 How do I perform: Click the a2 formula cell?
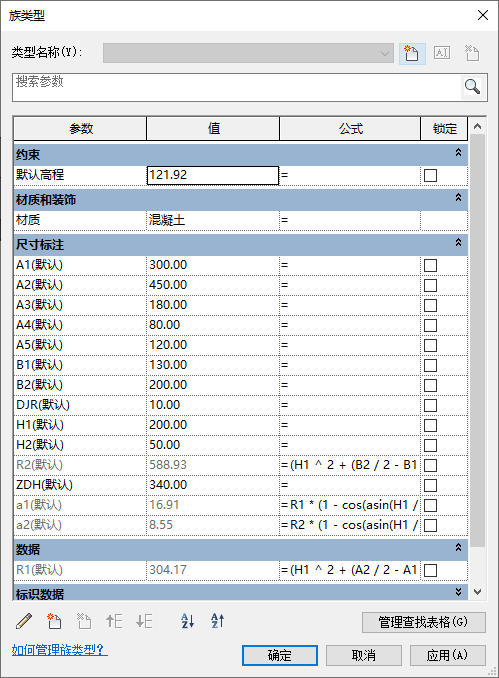click(350, 525)
